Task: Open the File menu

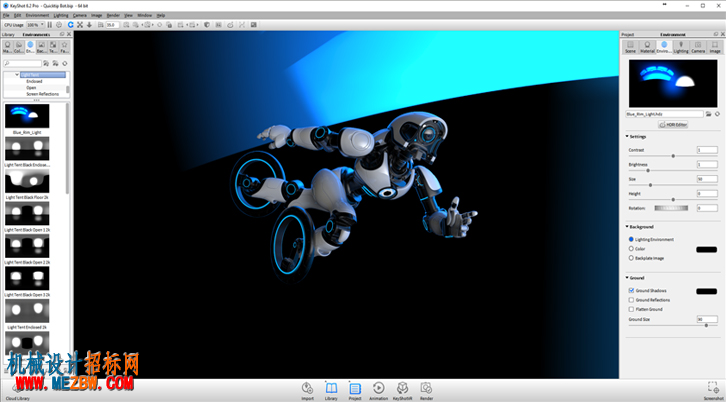Action: (x=6, y=15)
